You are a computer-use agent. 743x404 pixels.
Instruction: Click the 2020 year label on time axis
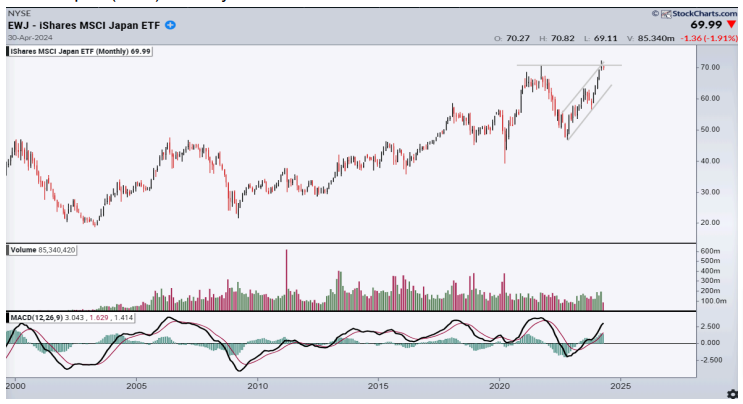[x=499, y=386]
